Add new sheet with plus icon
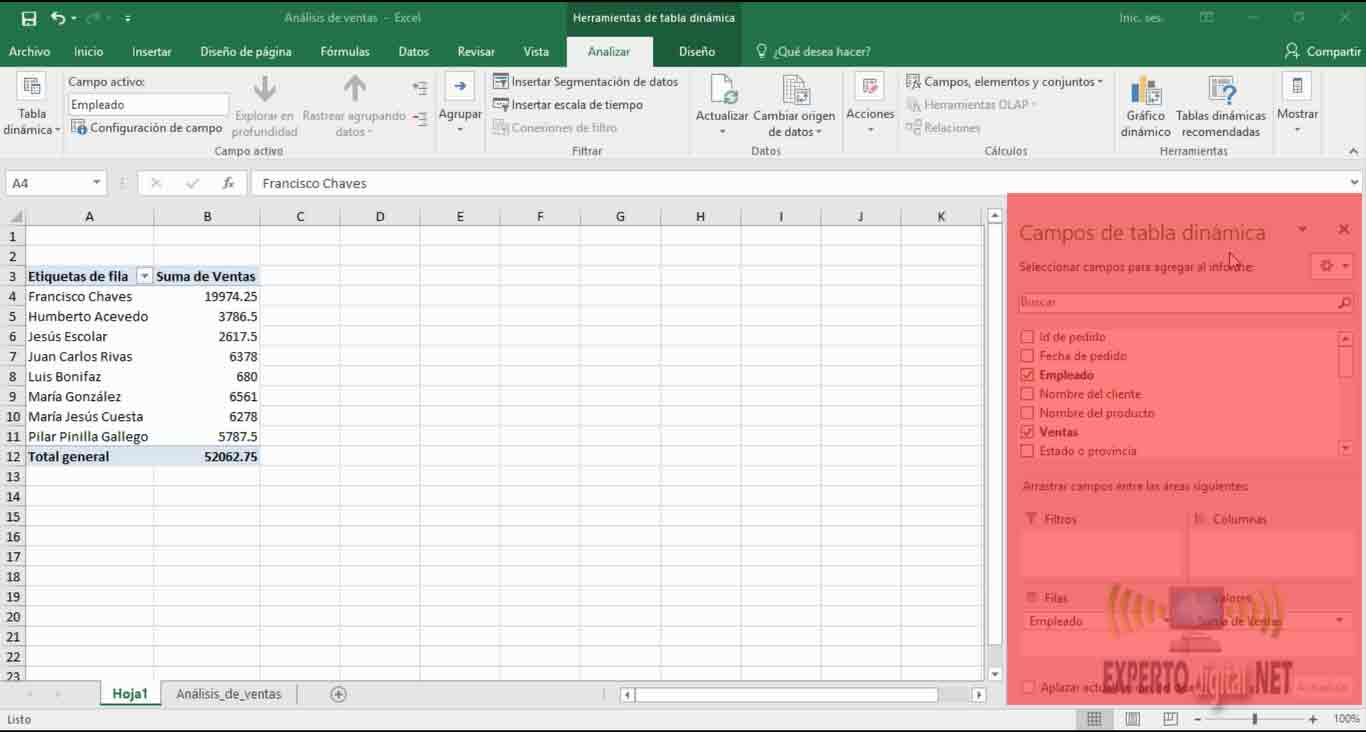This screenshot has width=1366, height=732. 338,694
